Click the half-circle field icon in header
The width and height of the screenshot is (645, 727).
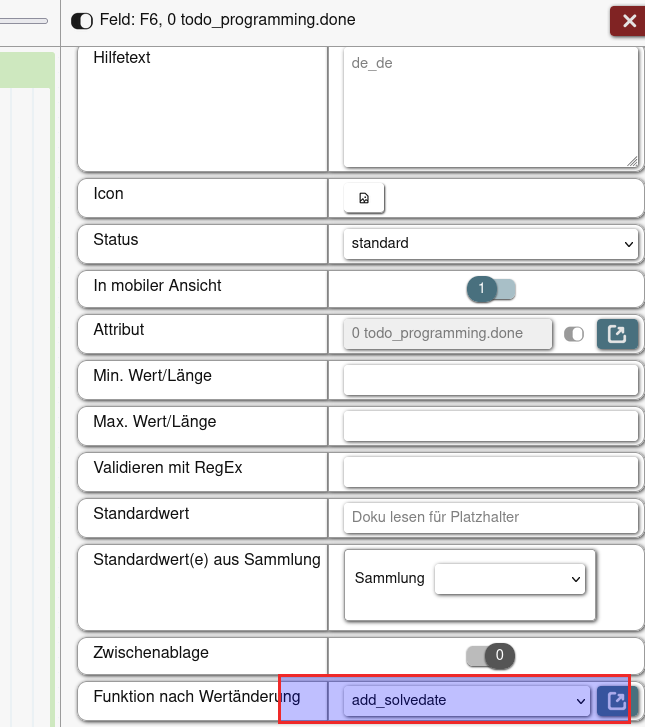[82, 20]
